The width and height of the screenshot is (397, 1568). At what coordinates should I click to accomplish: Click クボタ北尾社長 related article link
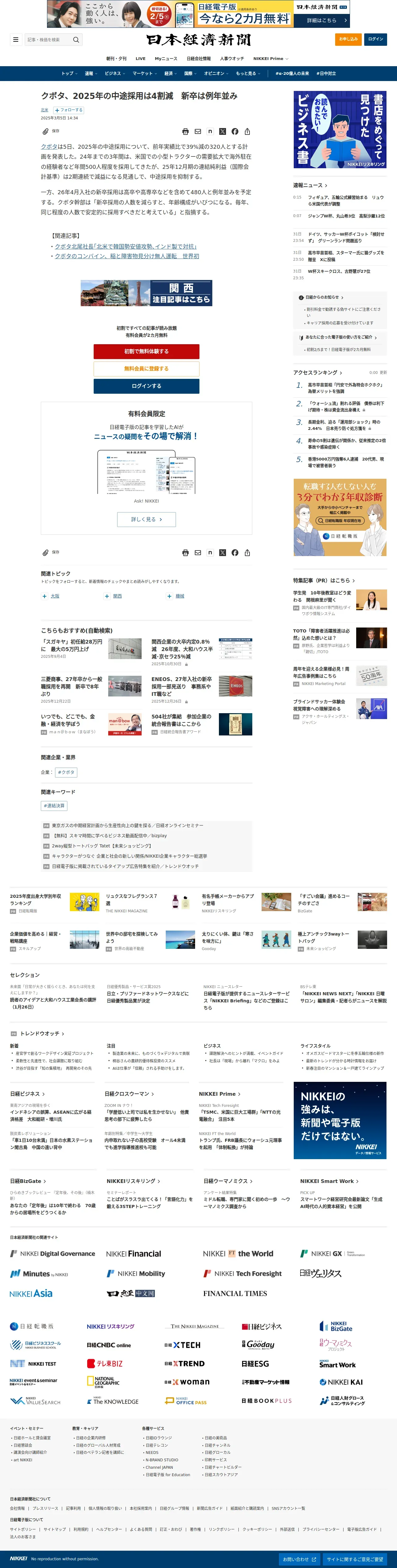(126, 246)
